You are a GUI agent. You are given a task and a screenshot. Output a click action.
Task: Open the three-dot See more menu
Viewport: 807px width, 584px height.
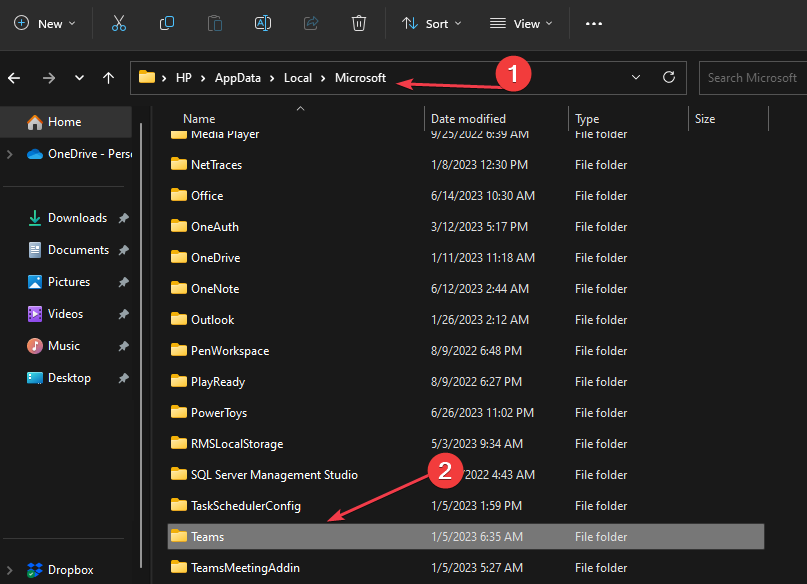(x=594, y=24)
